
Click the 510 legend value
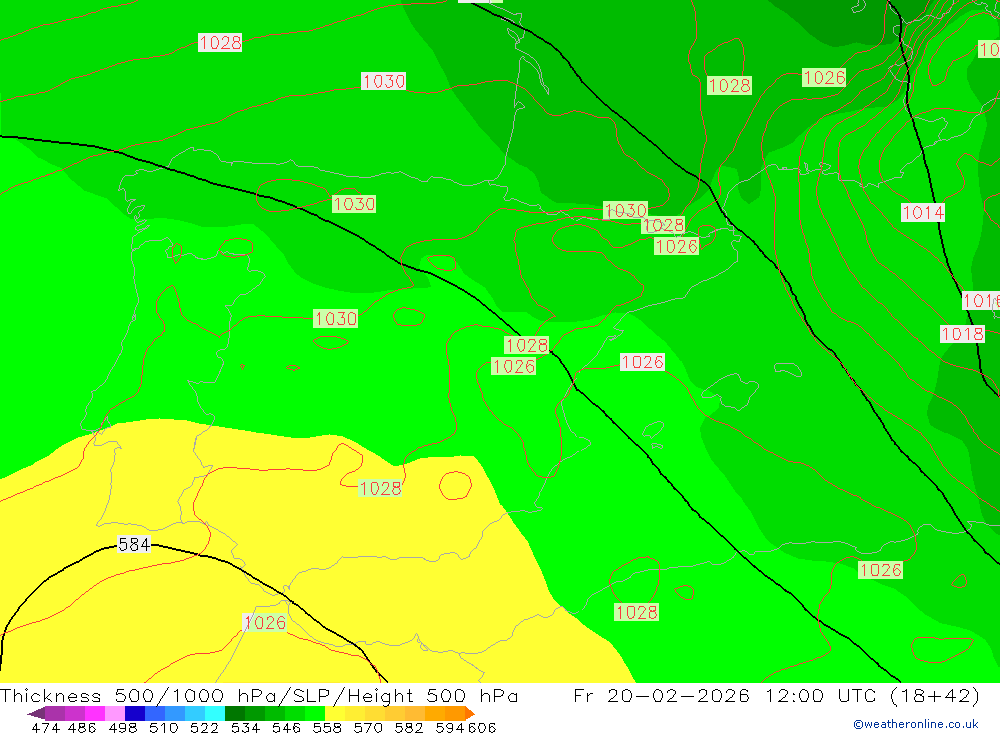pos(163,727)
